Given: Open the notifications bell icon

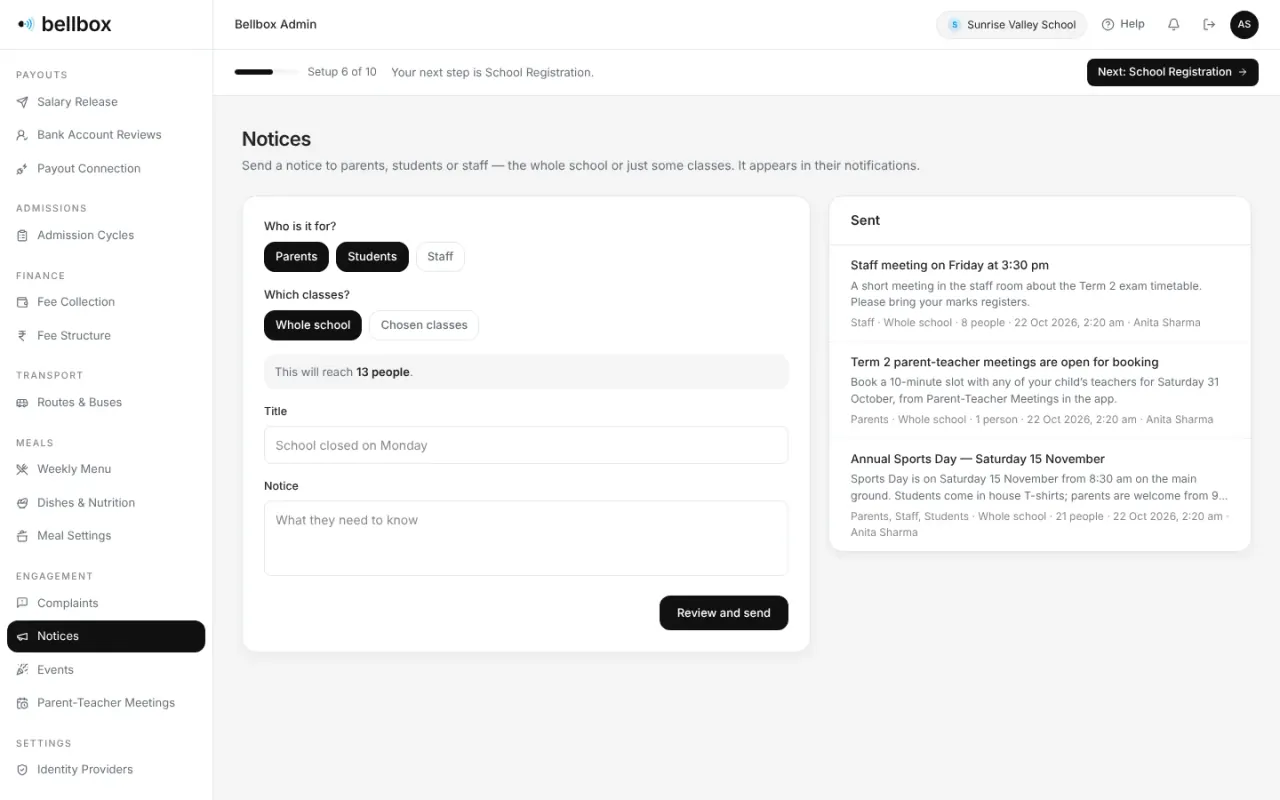Looking at the screenshot, I should (x=1174, y=24).
